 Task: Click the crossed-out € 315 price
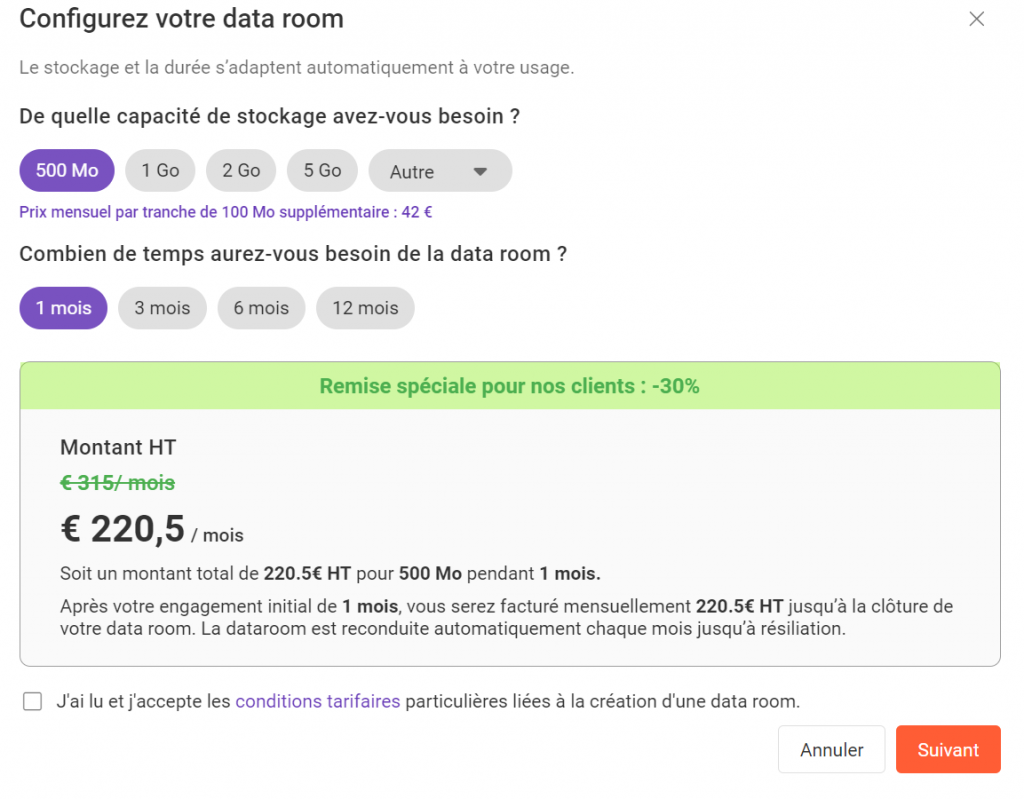coord(117,483)
